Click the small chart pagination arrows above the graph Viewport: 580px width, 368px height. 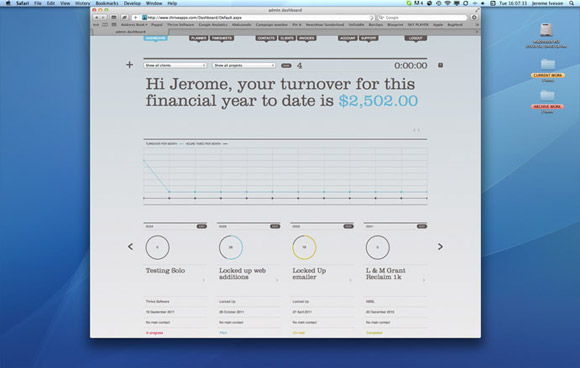(x=417, y=130)
